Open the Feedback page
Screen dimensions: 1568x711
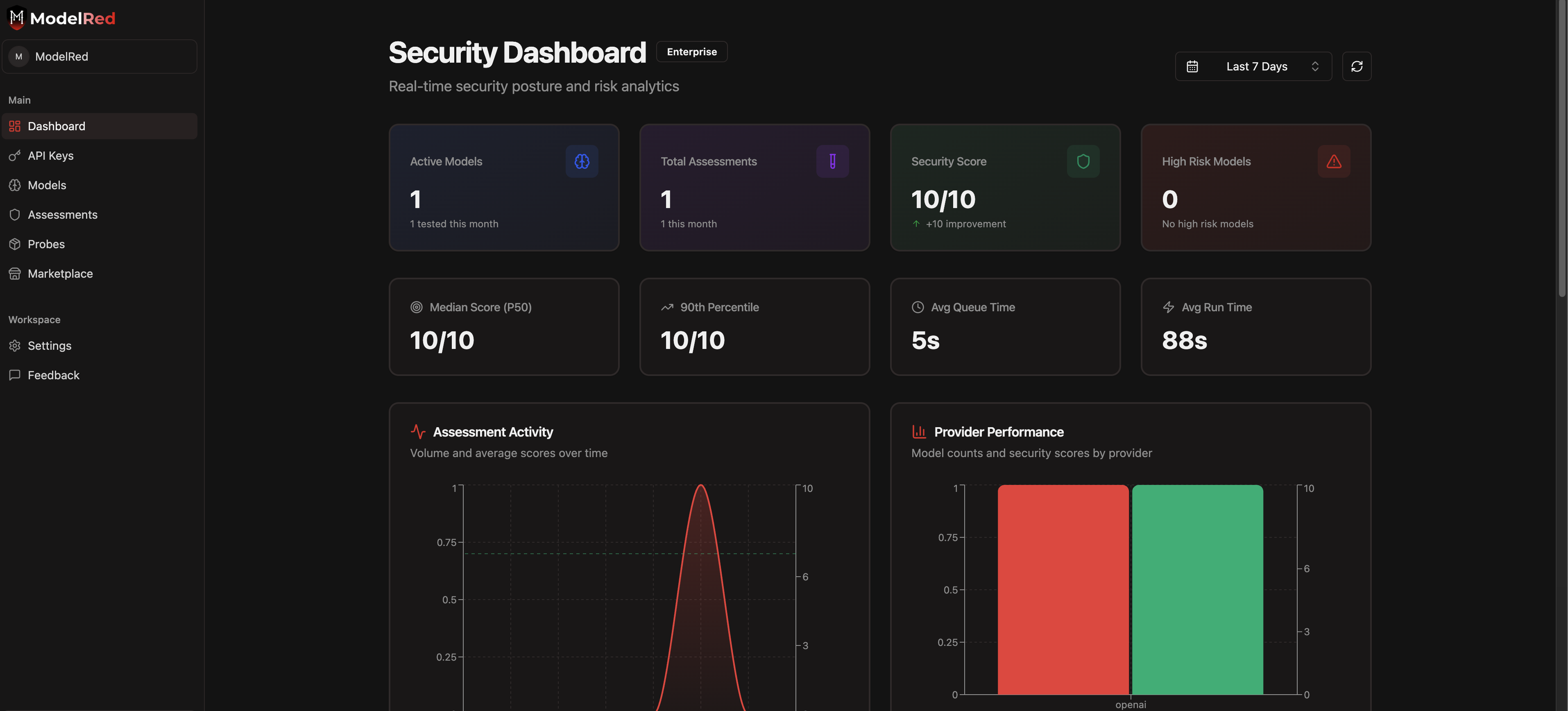(x=54, y=375)
